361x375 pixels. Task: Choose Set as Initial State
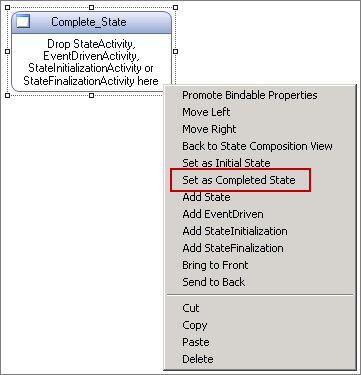226,163
